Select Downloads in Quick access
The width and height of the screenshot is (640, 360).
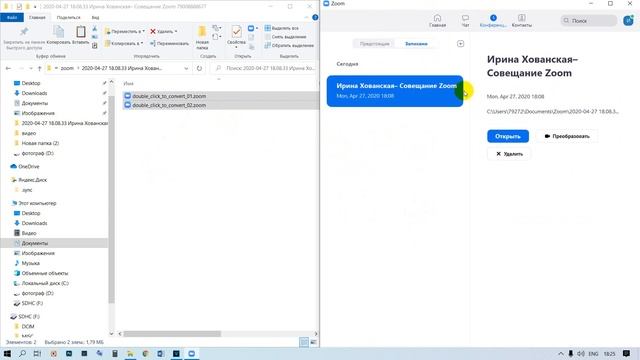click(34, 93)
